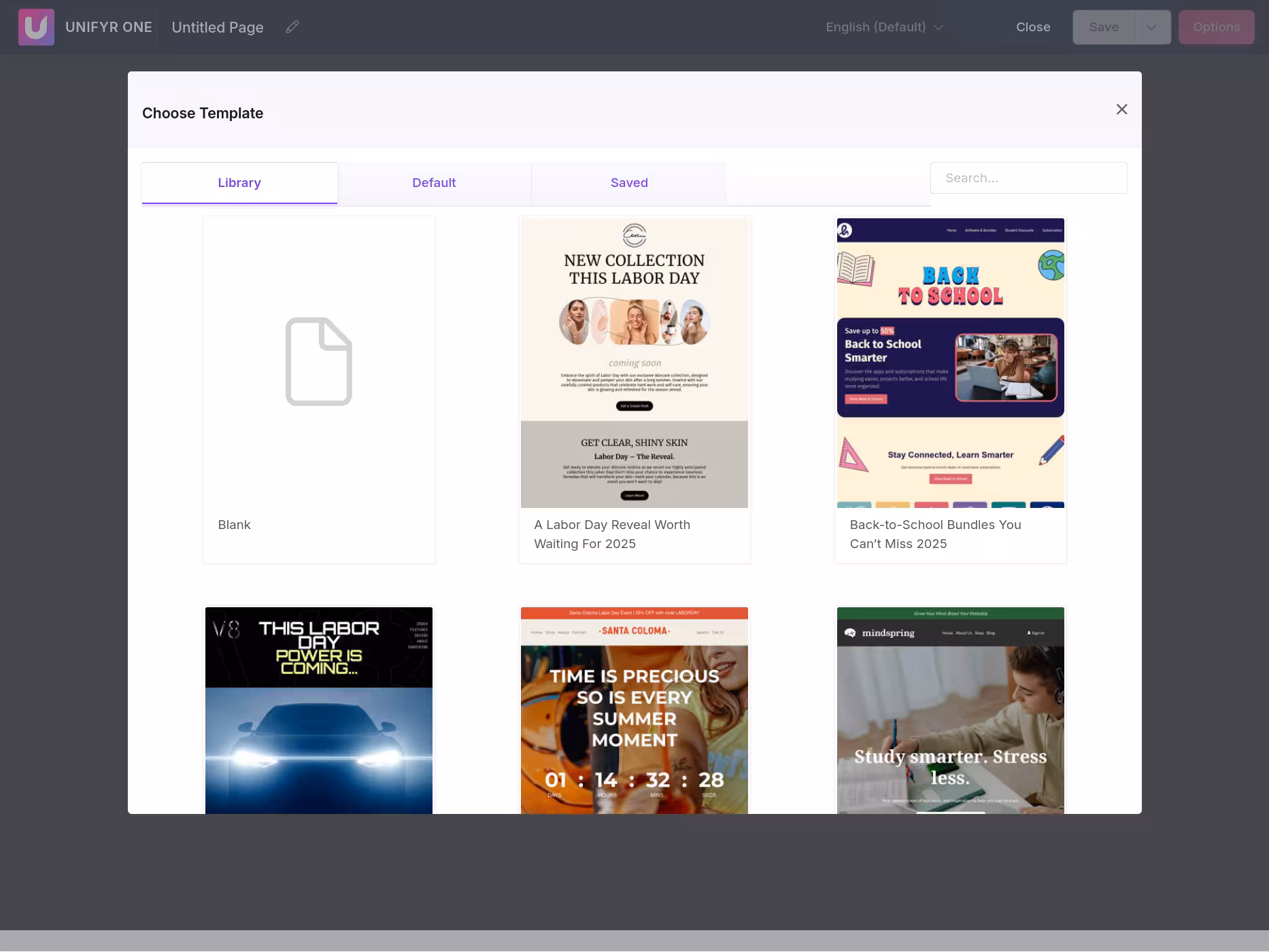The width and height of the screenshot is (1269, 952).
Task: Dismiss the Choose Template dialog with the X icon
Action: click(1121, 109)
